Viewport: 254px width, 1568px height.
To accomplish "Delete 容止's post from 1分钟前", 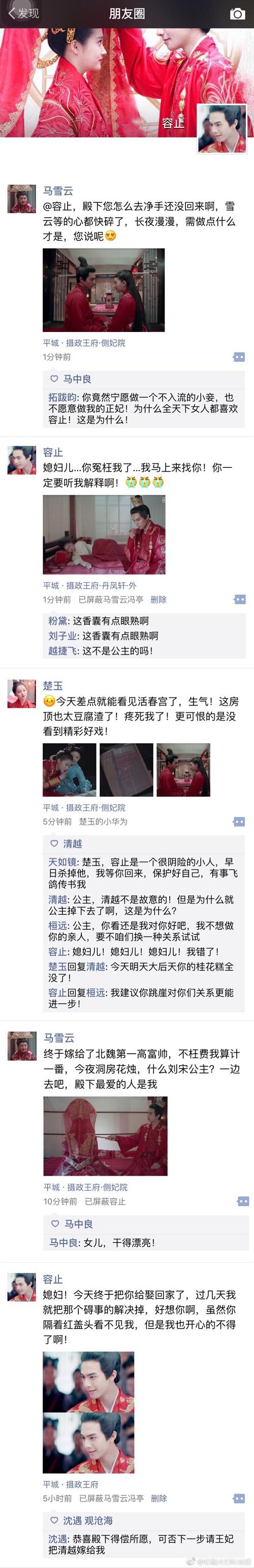I will pos(158,599).
